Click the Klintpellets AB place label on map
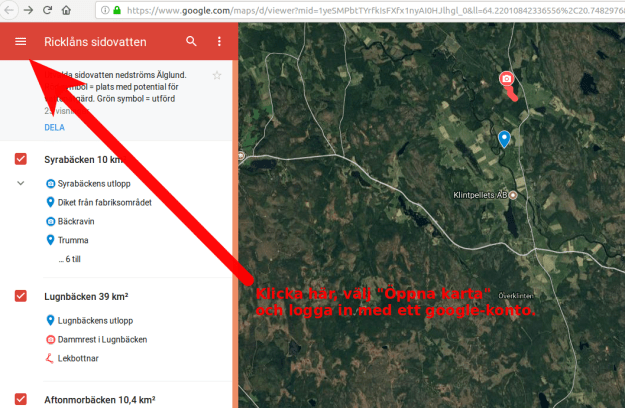This screenshot has height=408, width=625. 480,196
